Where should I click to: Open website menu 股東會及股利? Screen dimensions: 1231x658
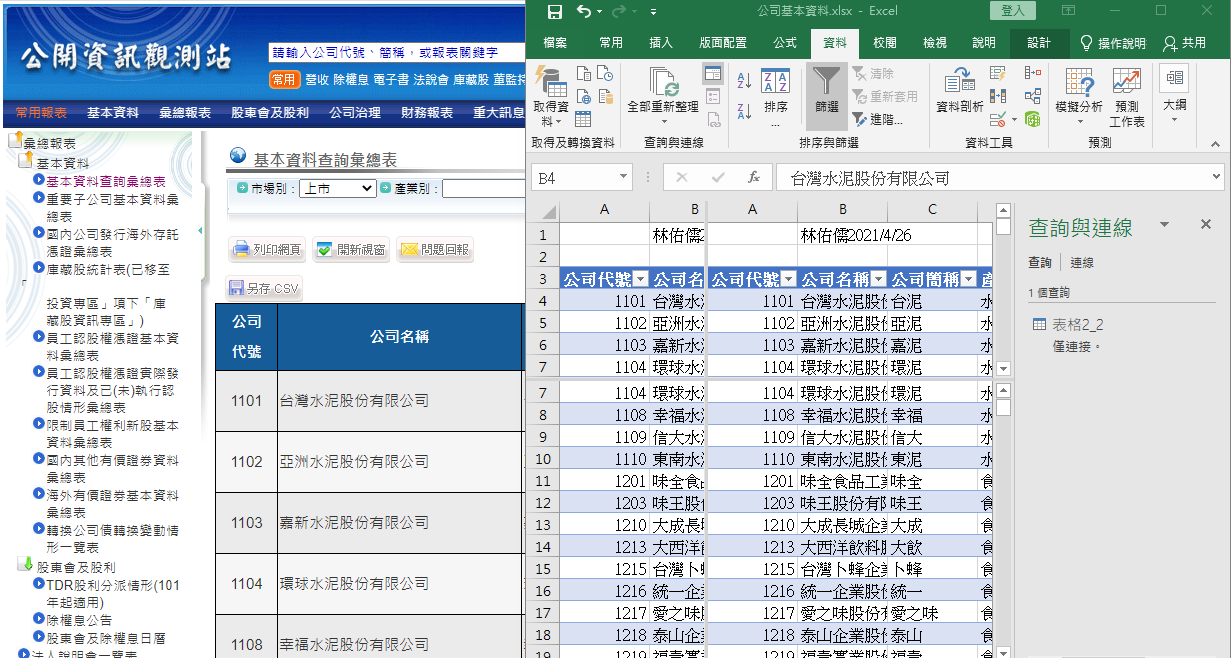(x=270, y=113)
